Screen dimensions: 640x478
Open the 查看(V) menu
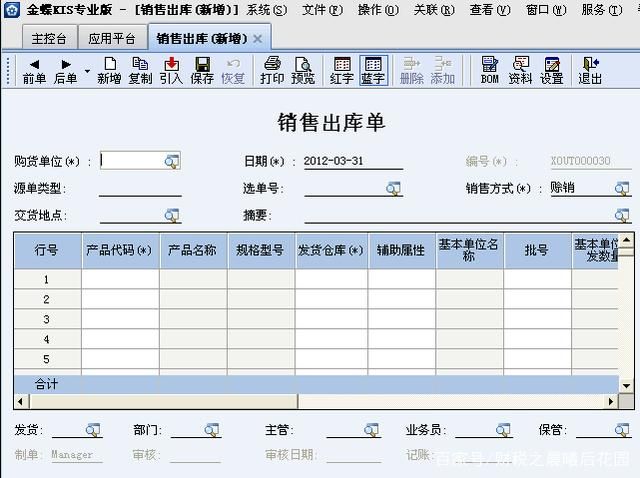pos(490,9)
